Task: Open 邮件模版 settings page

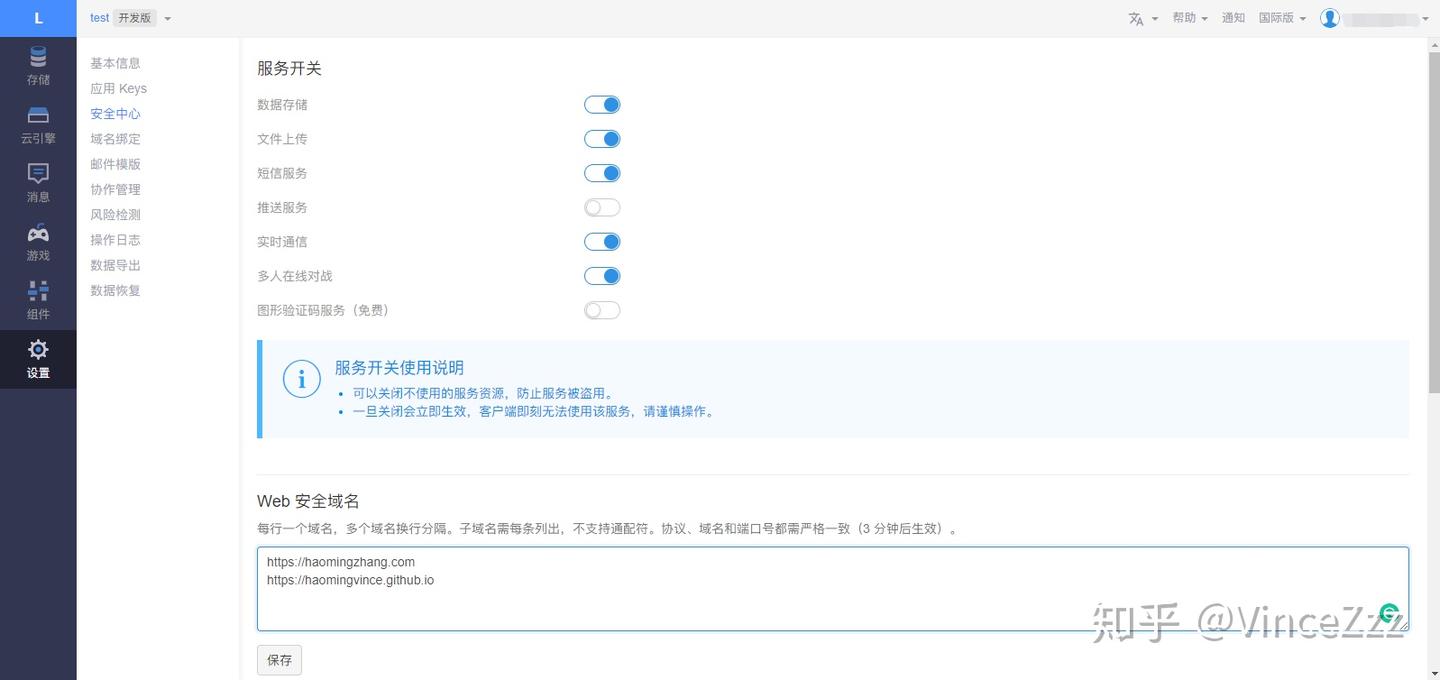Action: pyautogui.click(x=115, y=164)
